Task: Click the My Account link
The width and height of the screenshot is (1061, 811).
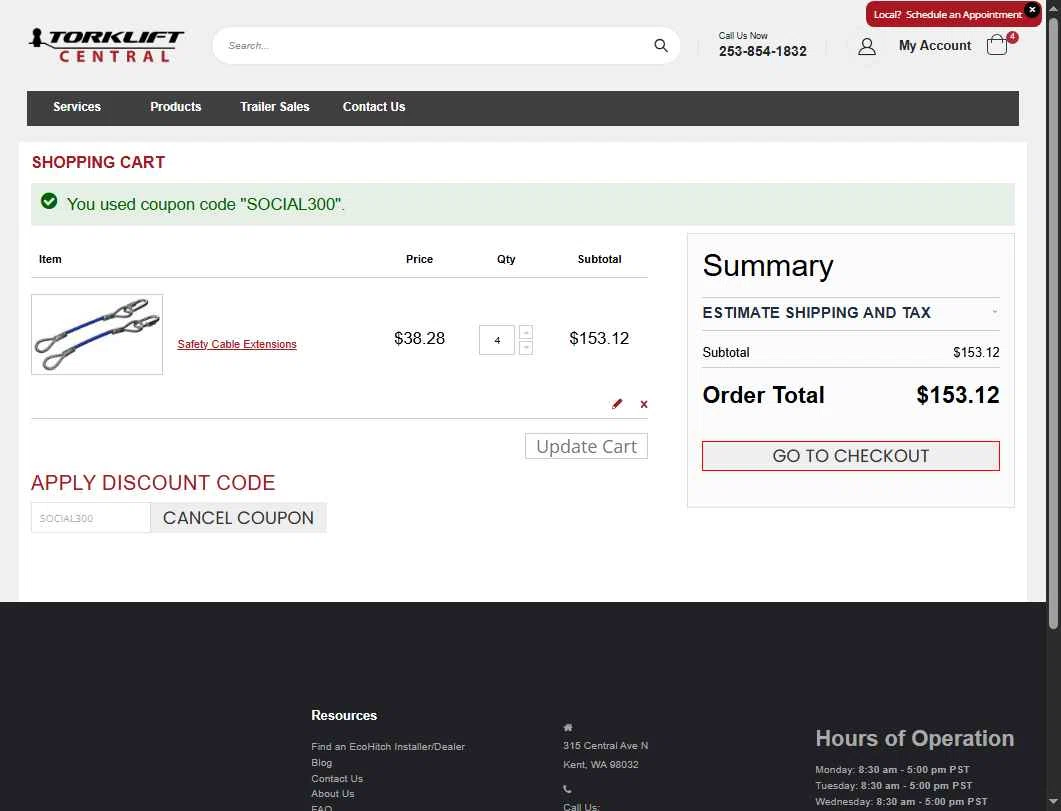Action: (x=934, y=45)
